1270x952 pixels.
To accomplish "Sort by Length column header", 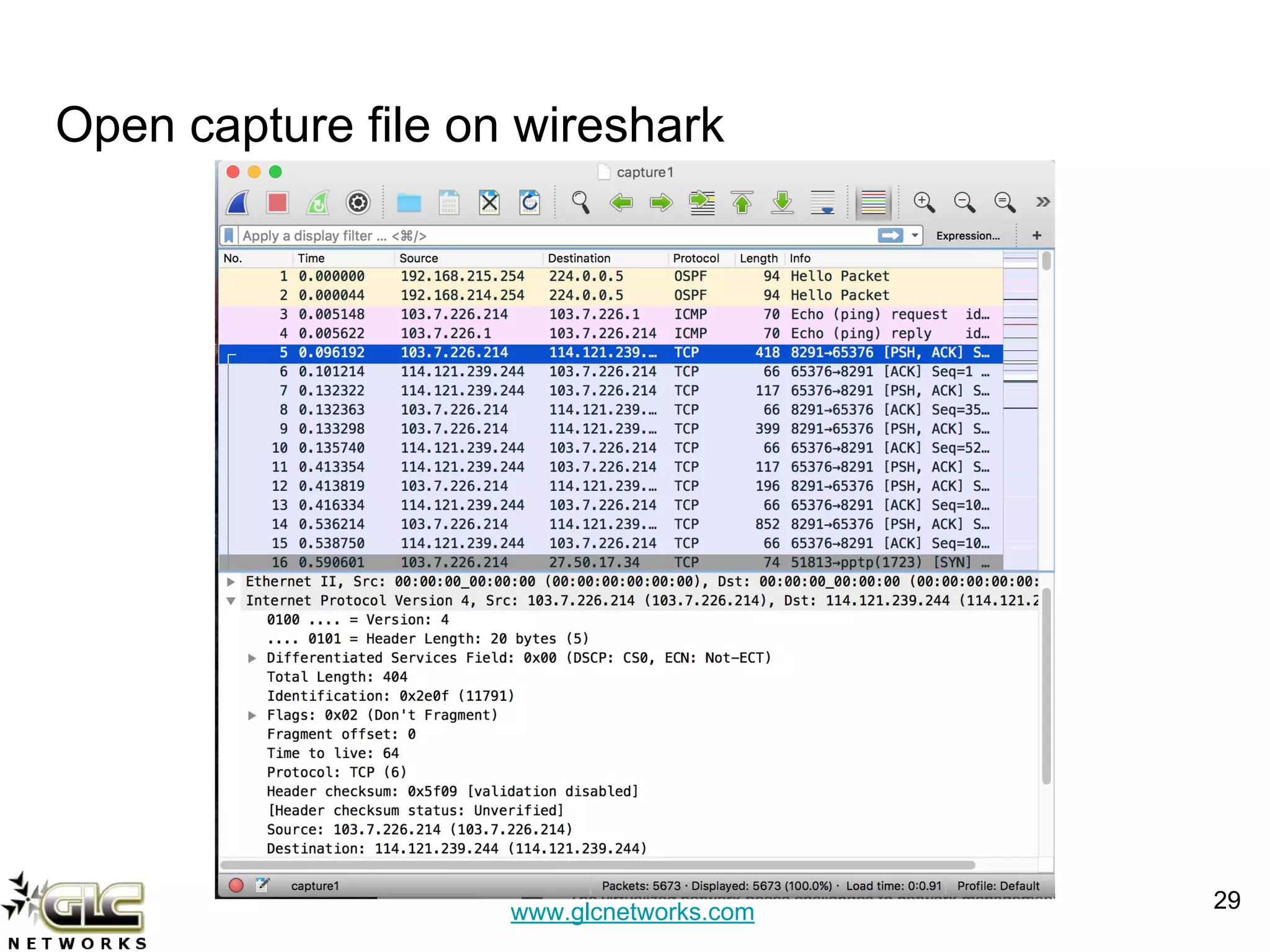I will 760,258.
